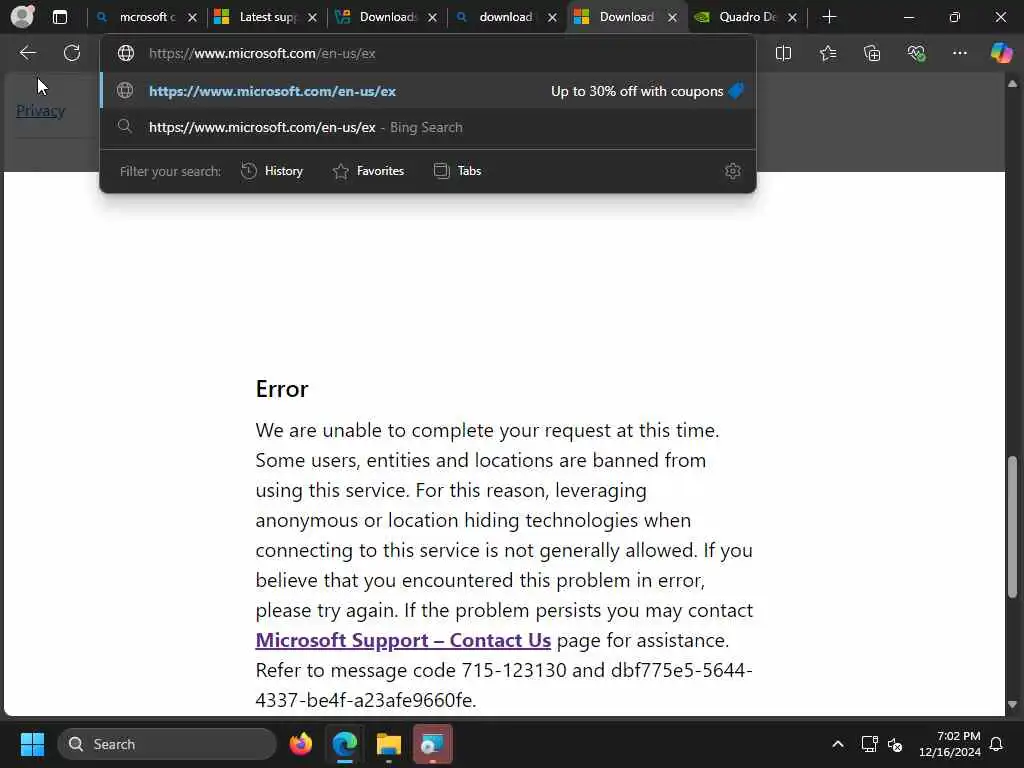Close the 'Latest supp' tab
The width and height of the screenshot is (1024, 768).
click(x=312, y=18)
